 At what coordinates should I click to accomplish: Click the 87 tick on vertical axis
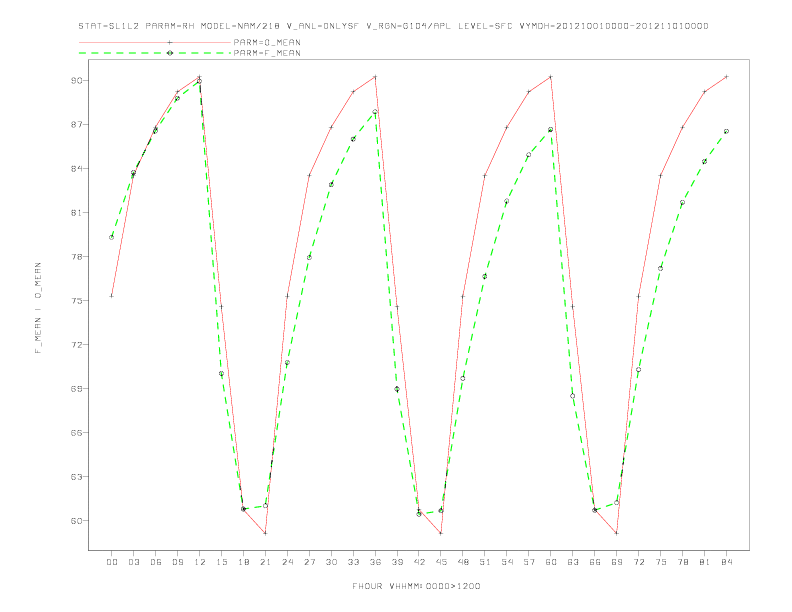(76, 125)
